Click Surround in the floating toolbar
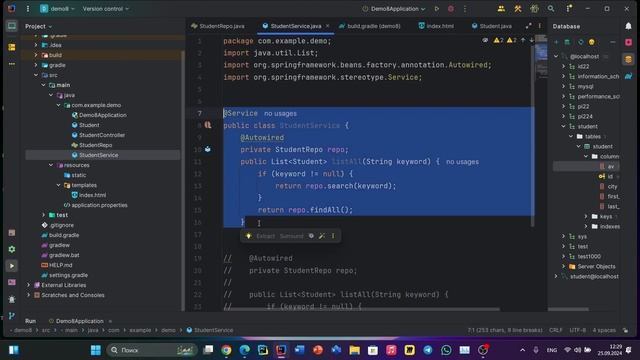 tap(291, 236)
